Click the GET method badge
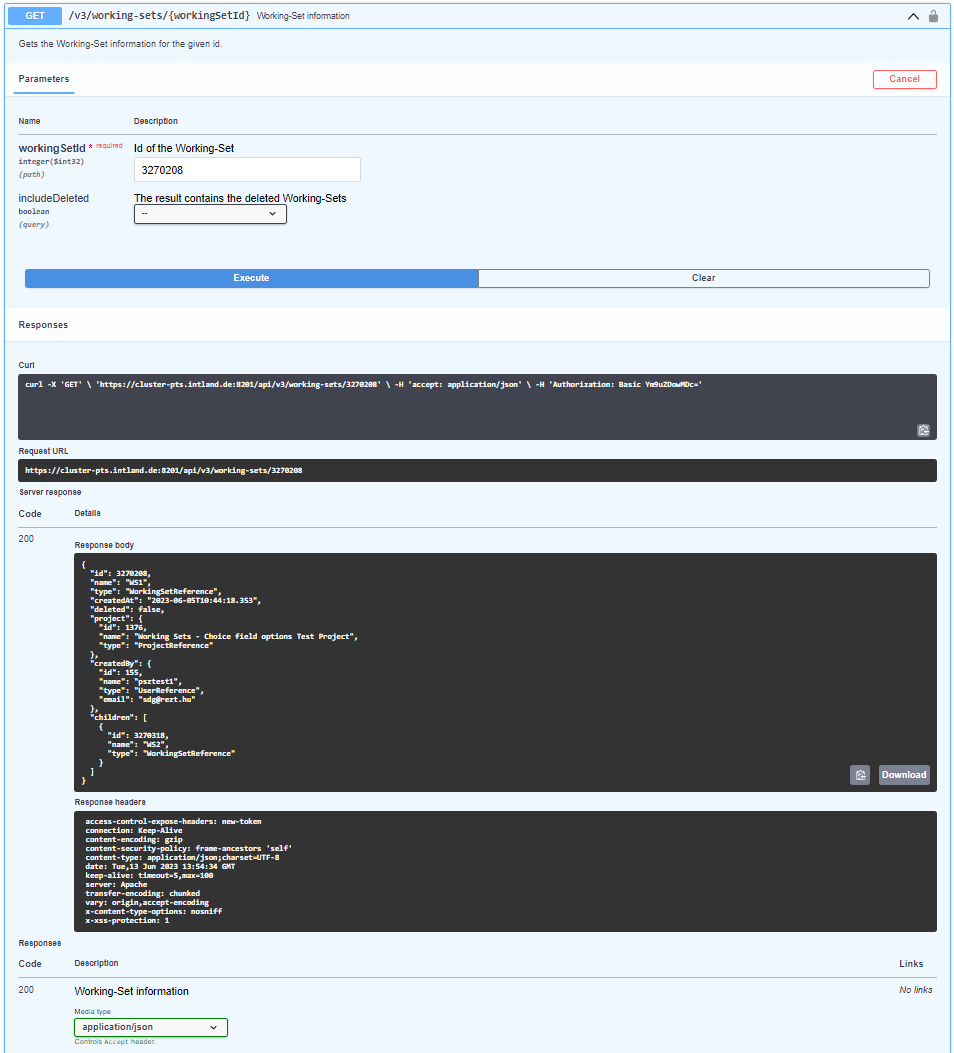Image resolution: width=954 pixels, height=1053 pixels. click(x=35, y=16)
